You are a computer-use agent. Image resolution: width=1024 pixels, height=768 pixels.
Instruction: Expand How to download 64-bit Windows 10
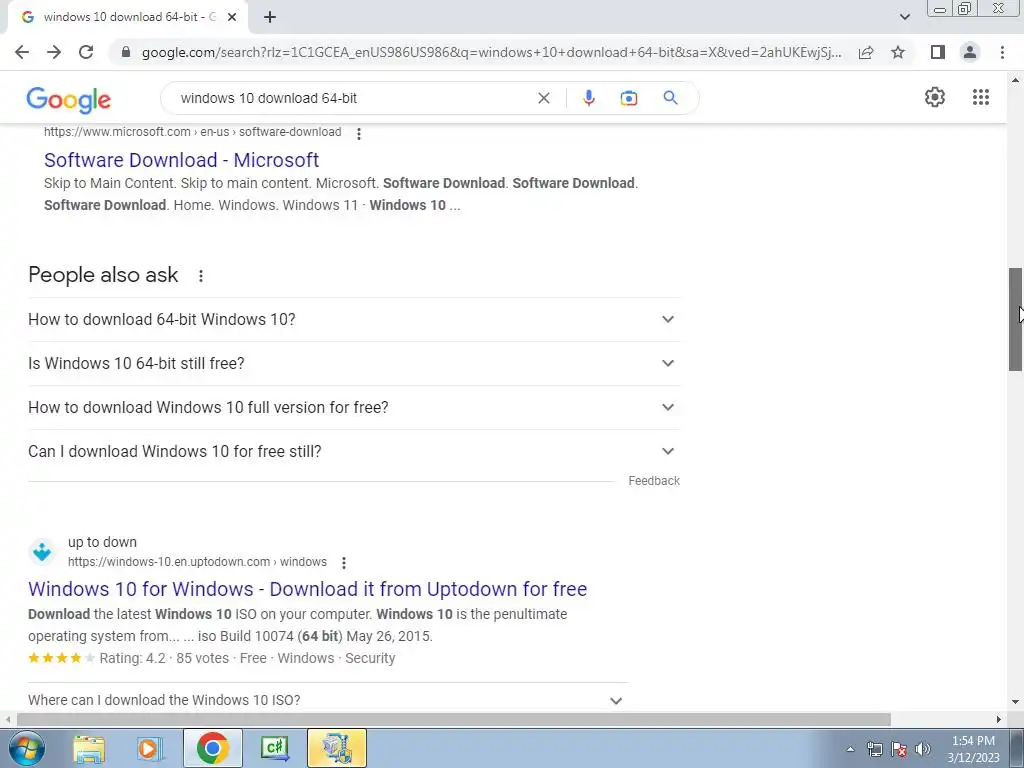pyautogui.click(x=354, y=319)
